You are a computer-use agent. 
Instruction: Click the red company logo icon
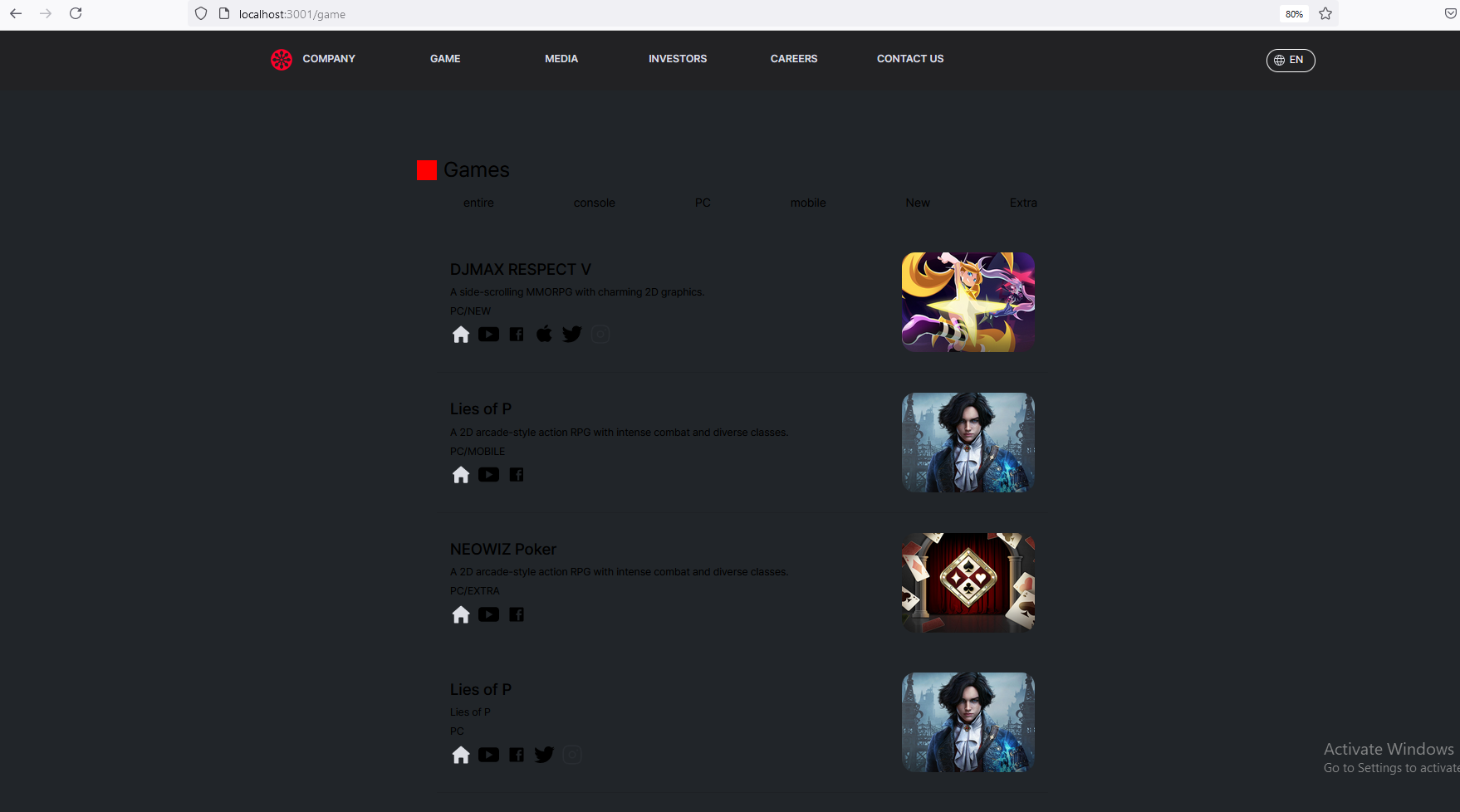pos(282,60)
